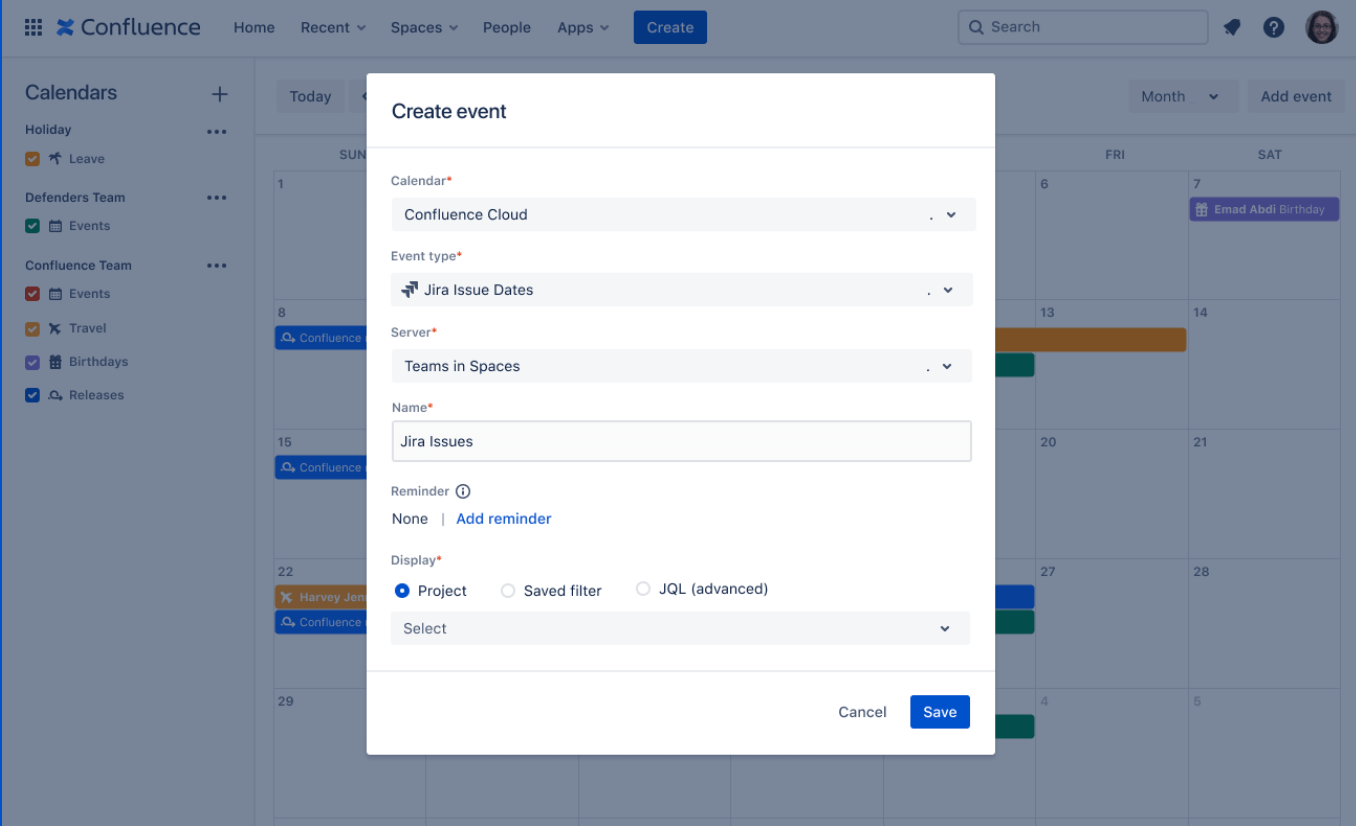
Task: Expand the Apps menu
Action: pos(583,28)
